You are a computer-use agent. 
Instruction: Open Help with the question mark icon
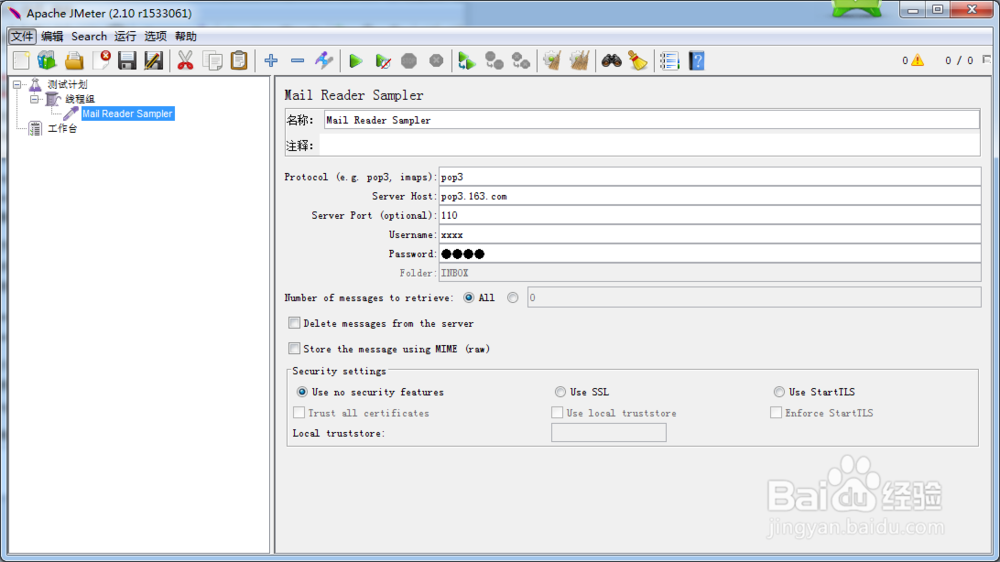pos(696,61)
